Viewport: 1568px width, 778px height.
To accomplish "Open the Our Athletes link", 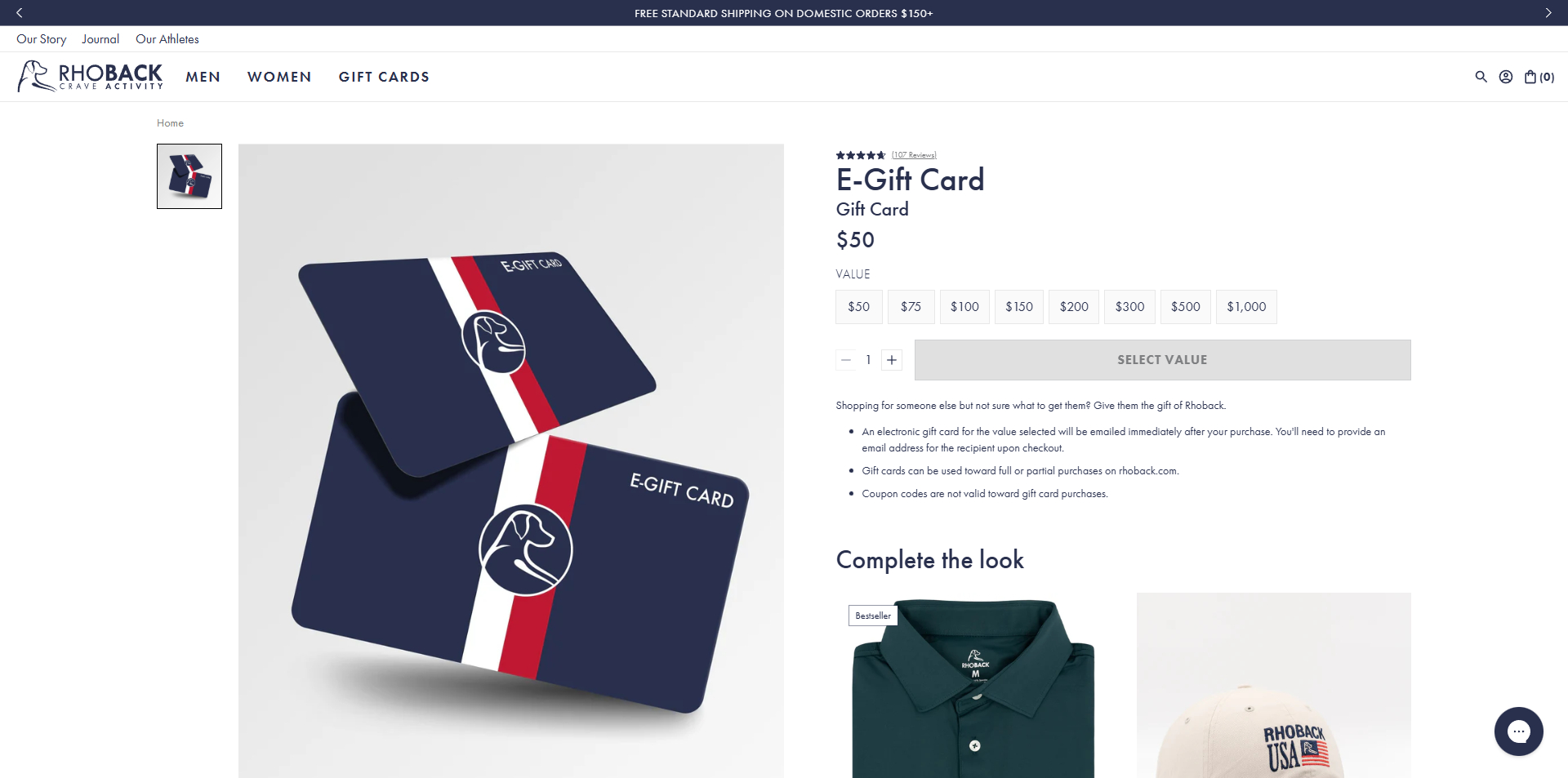I will (167, 39).
